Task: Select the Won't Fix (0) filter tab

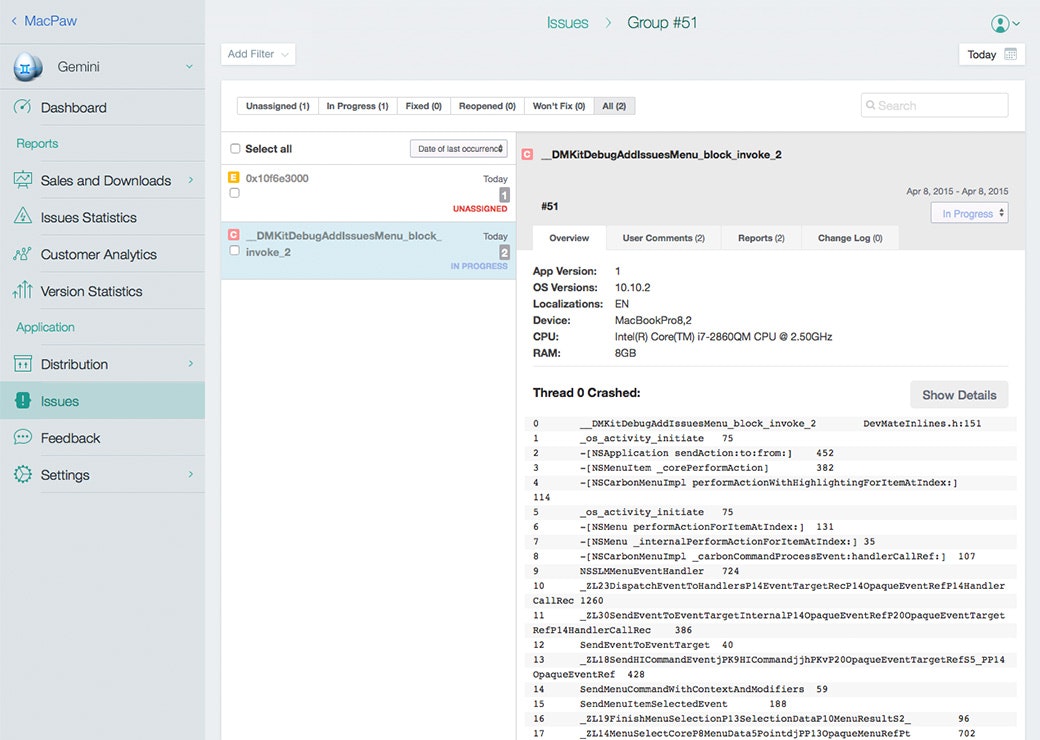Action: pyautogui.click(x=559, y=106)
